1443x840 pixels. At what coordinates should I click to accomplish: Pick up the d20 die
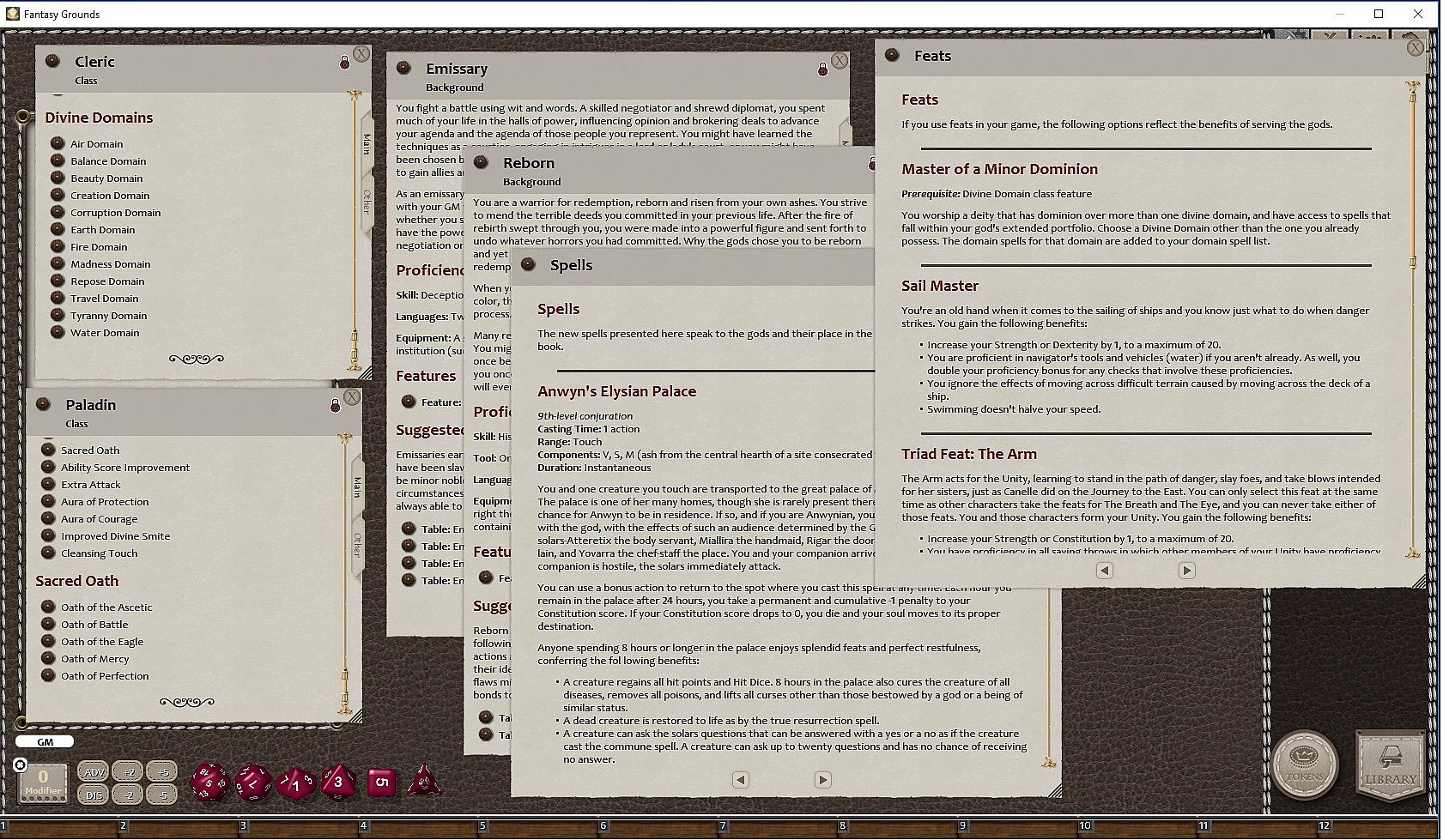coord(208,782)
